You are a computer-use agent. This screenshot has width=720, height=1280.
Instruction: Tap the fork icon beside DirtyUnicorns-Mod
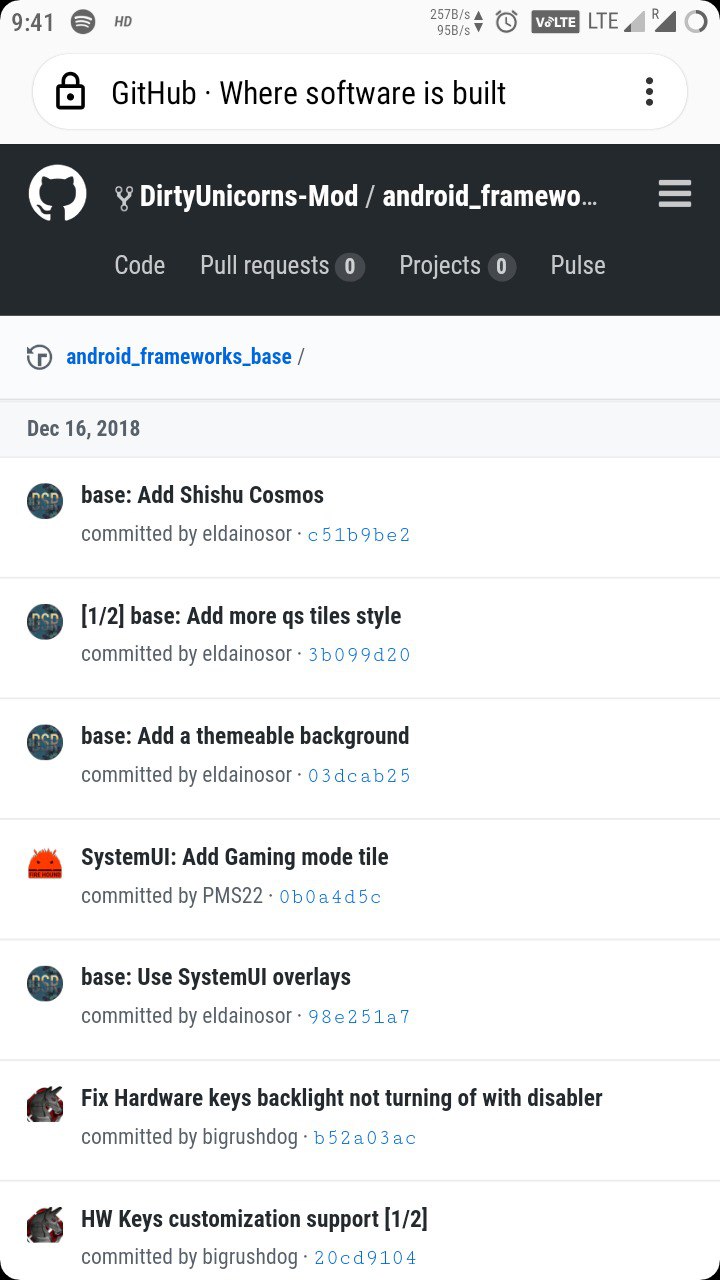click(124, 198)
